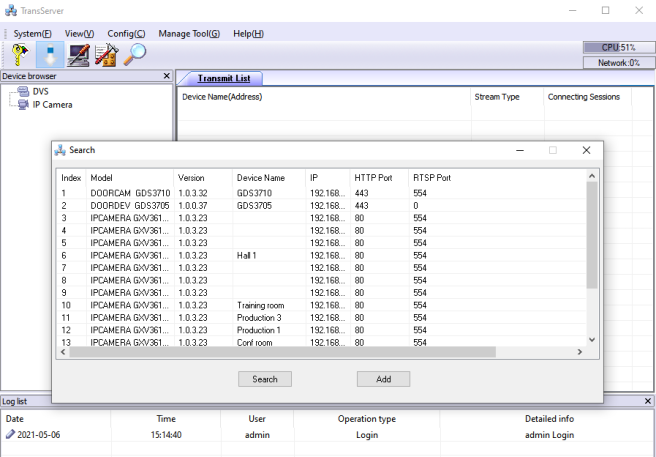Screen dimensions: 656x457
Task: Open the Config menu
Action: (x=126, y=33)
